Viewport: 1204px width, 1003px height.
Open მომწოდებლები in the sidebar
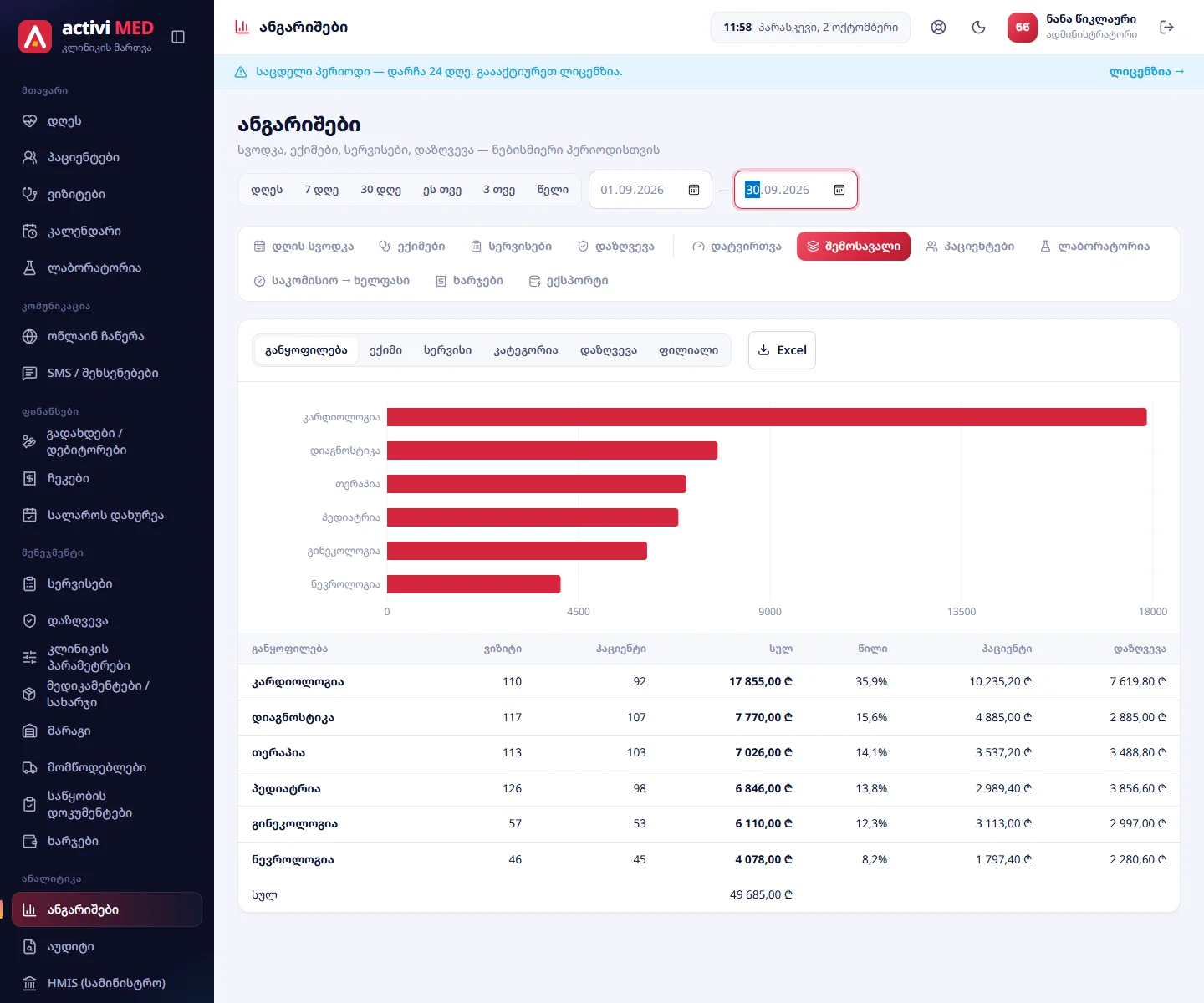coord(107,768)
